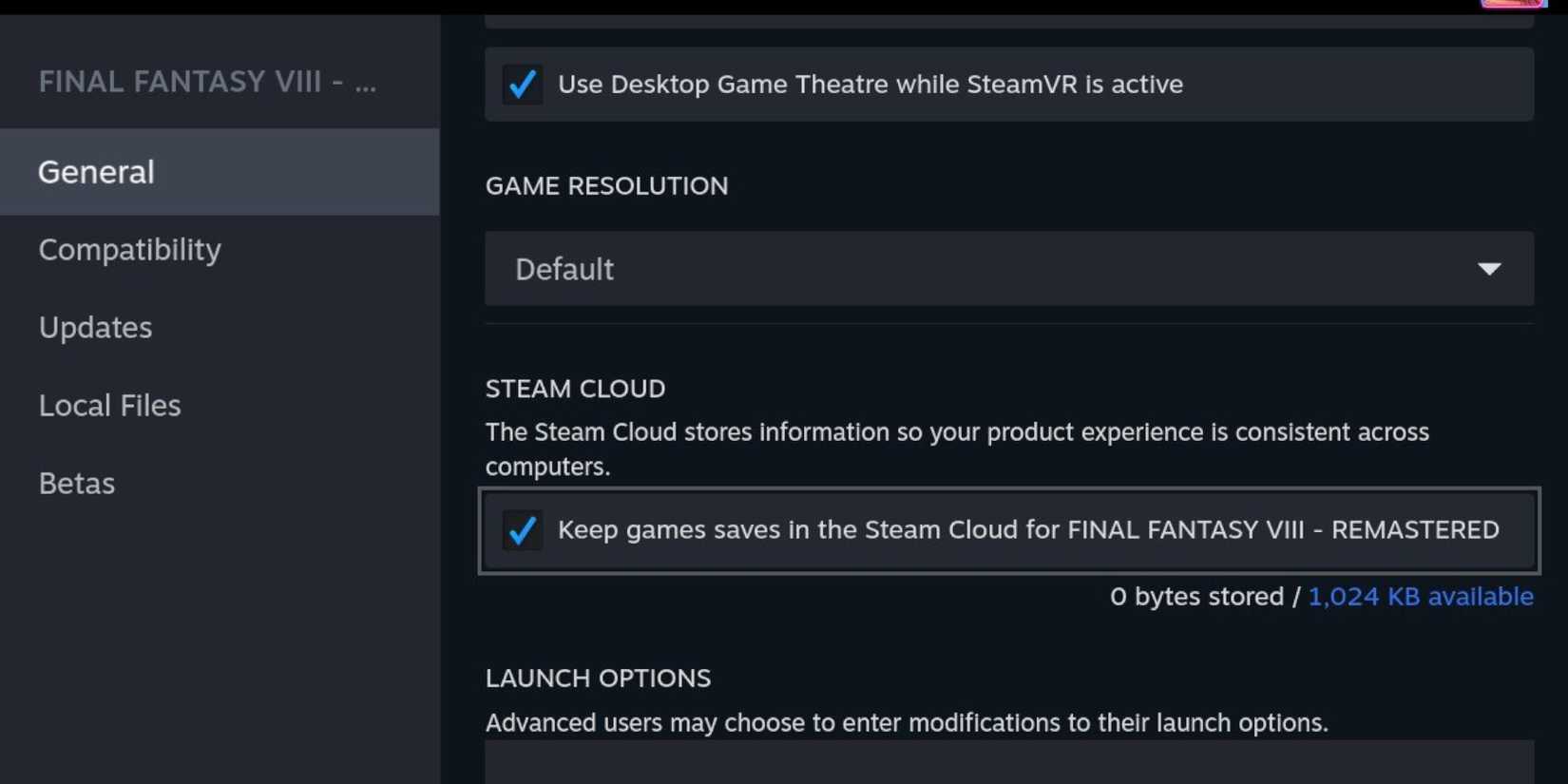Open the Updates section
Viewport: 1568px width, 784px height.
point(95,328)
